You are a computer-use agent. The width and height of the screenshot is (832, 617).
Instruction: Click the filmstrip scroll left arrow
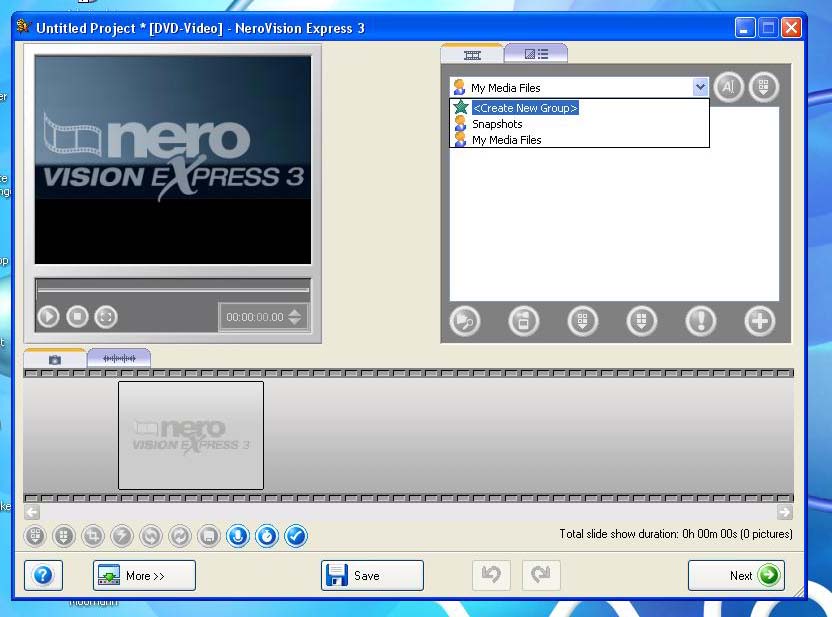[x=32, y=512]
